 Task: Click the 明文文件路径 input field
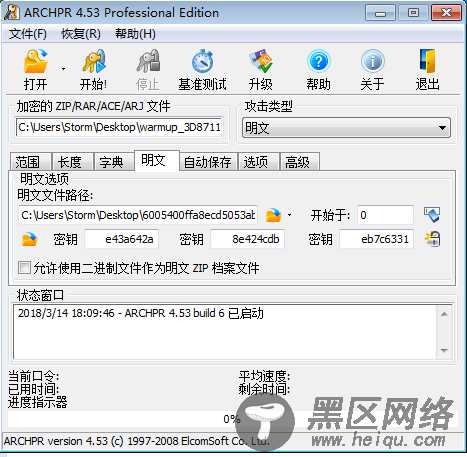138,215
